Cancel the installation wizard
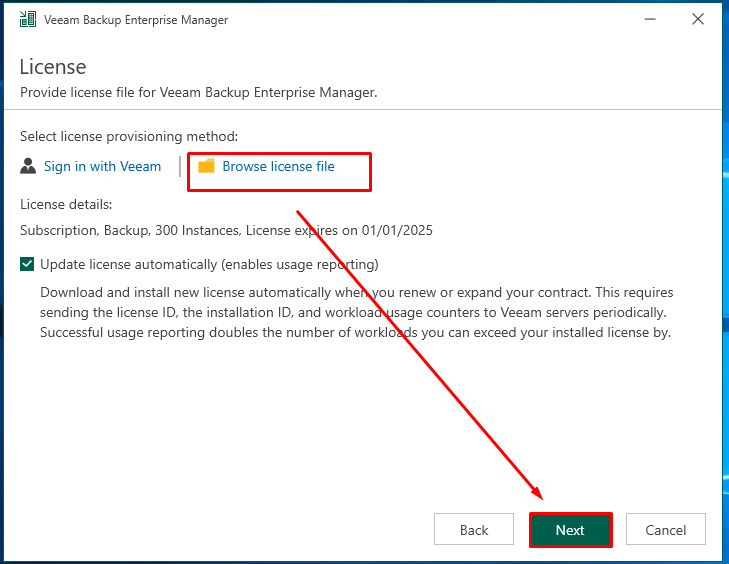Screen dimensions: 729x564 [x=665, y=530]
